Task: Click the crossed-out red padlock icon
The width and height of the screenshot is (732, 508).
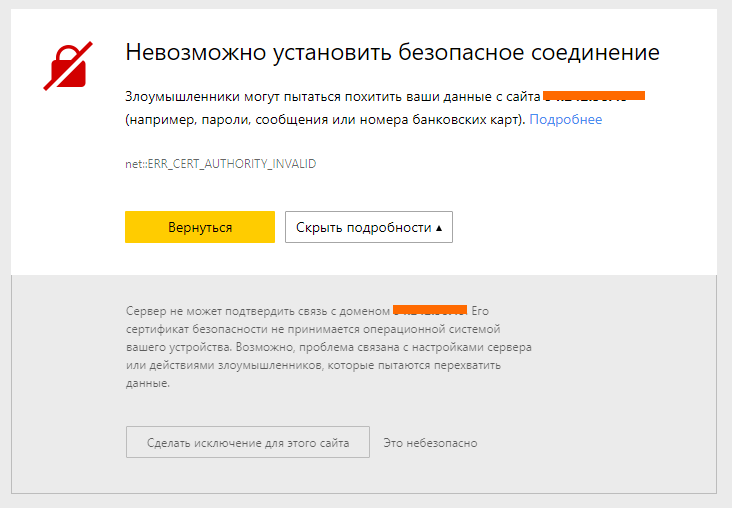Action: pyautogui.click(x=68, y=65)
